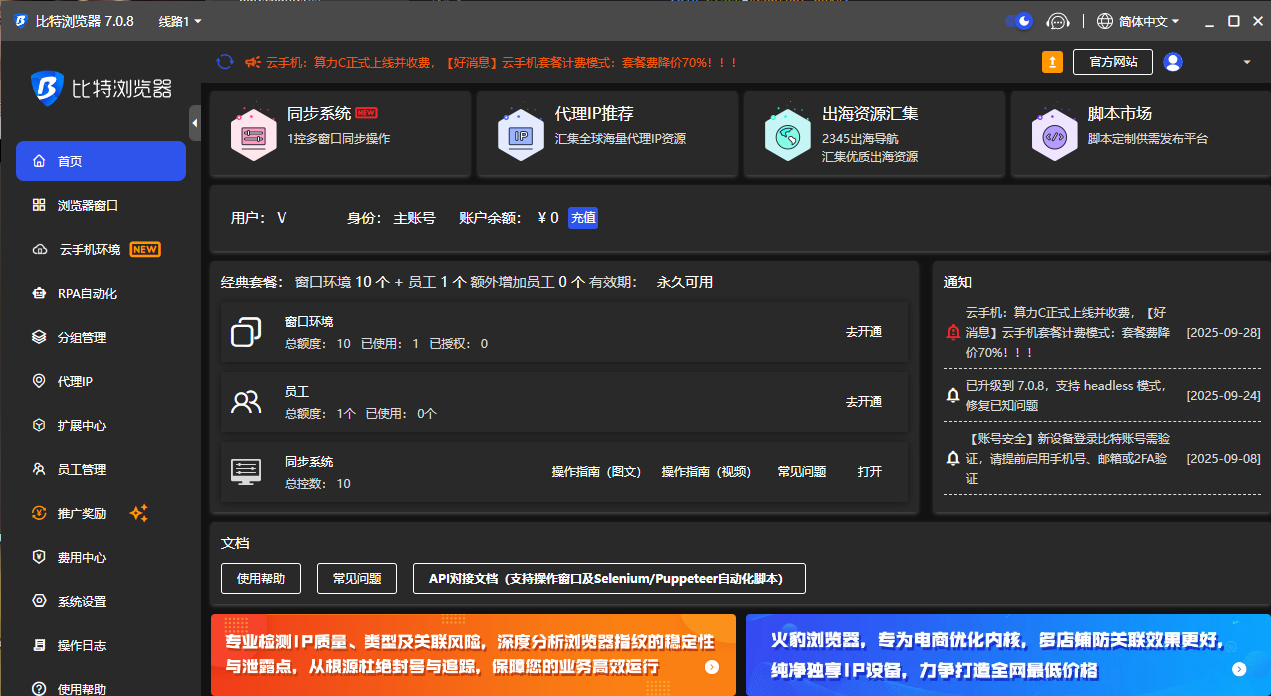
Task: Click 打开 to launch the sync system
Action: tap(870, 471)
